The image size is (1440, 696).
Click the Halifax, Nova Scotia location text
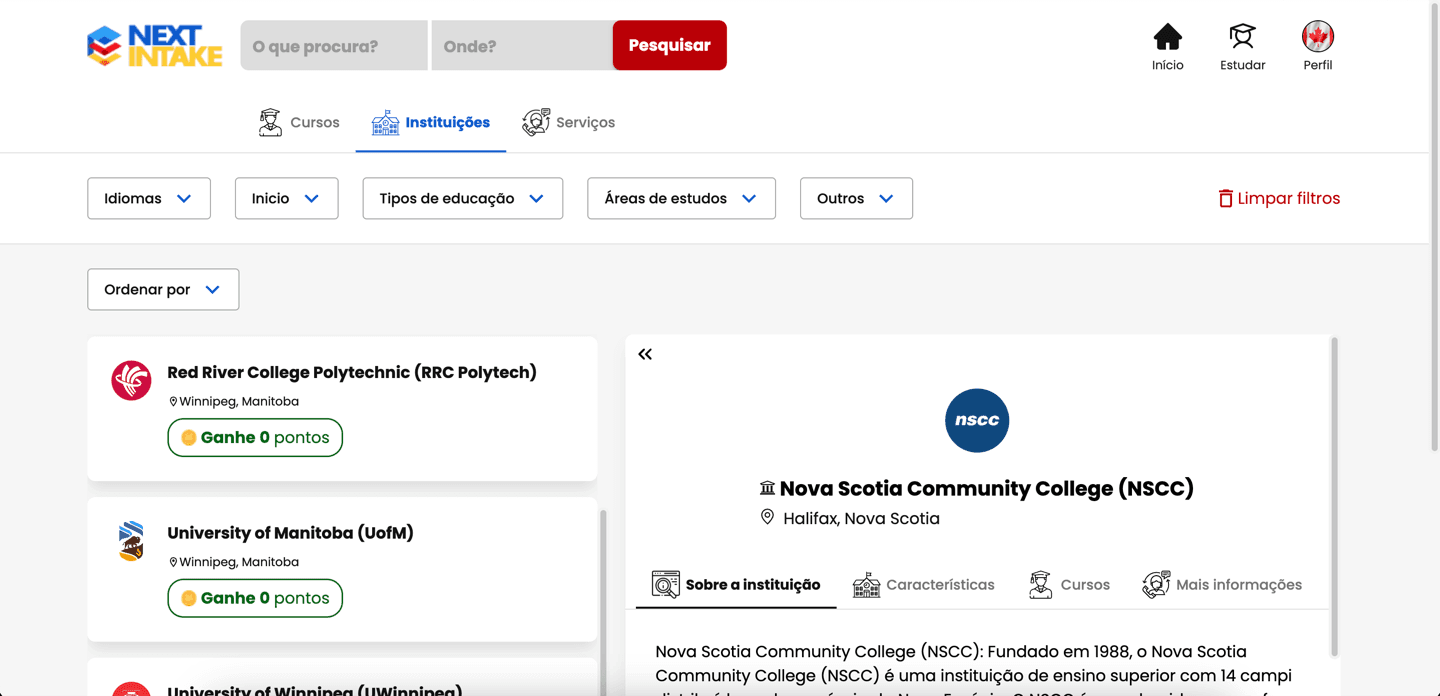point(862,518)
